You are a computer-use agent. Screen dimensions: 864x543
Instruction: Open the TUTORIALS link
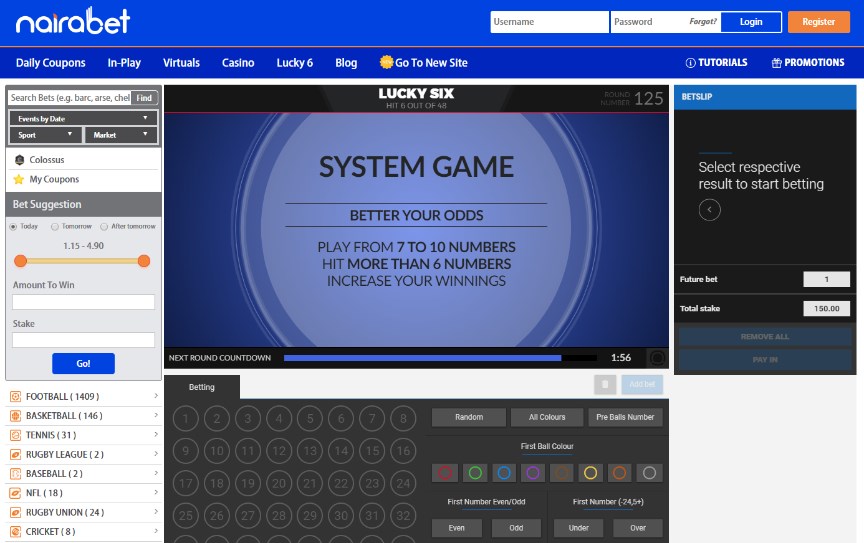click(x=716, y=62)
